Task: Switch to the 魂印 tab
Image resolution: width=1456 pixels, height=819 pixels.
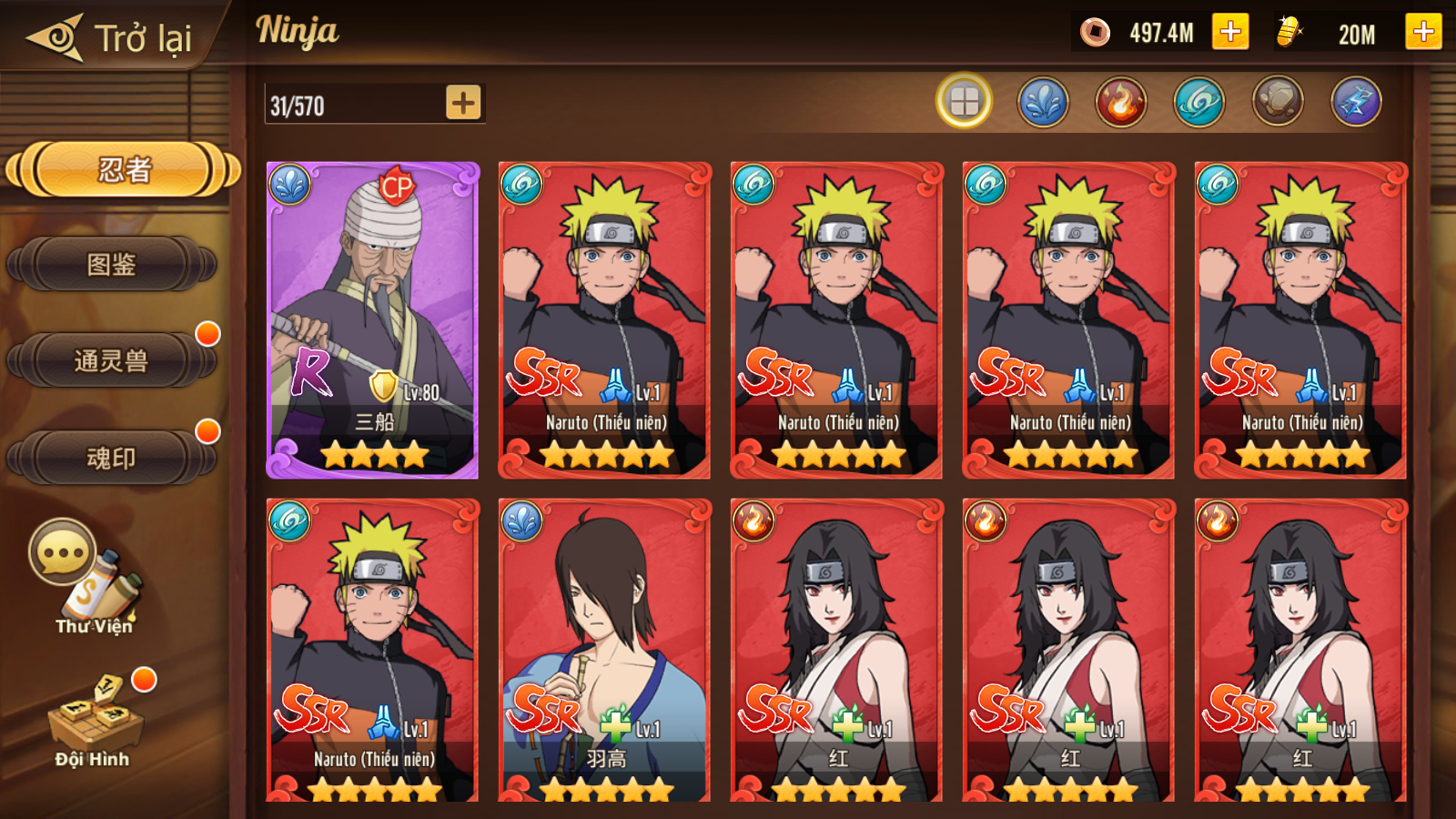Action: tap(111, 458)
